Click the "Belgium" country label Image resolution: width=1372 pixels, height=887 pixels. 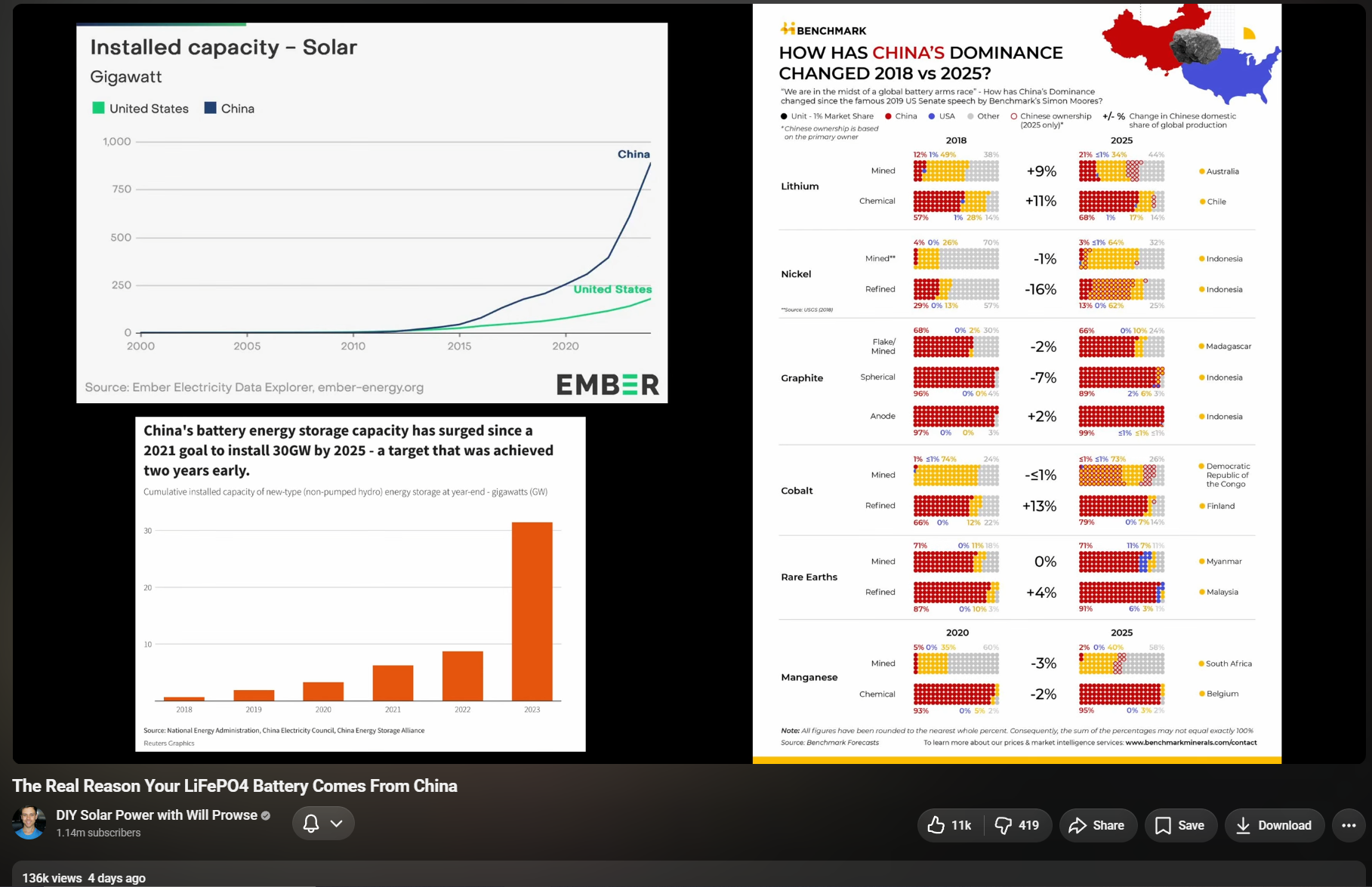click(1222, 694)
